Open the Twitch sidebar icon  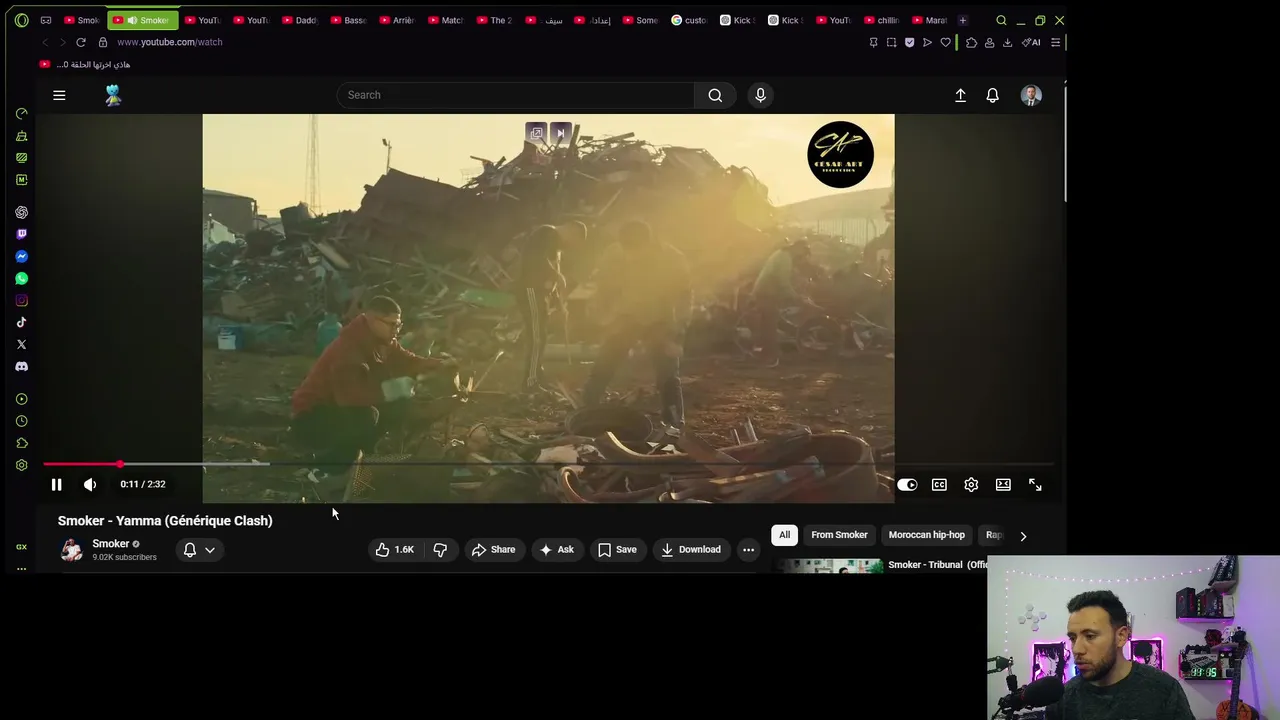(x=21, y=234)
